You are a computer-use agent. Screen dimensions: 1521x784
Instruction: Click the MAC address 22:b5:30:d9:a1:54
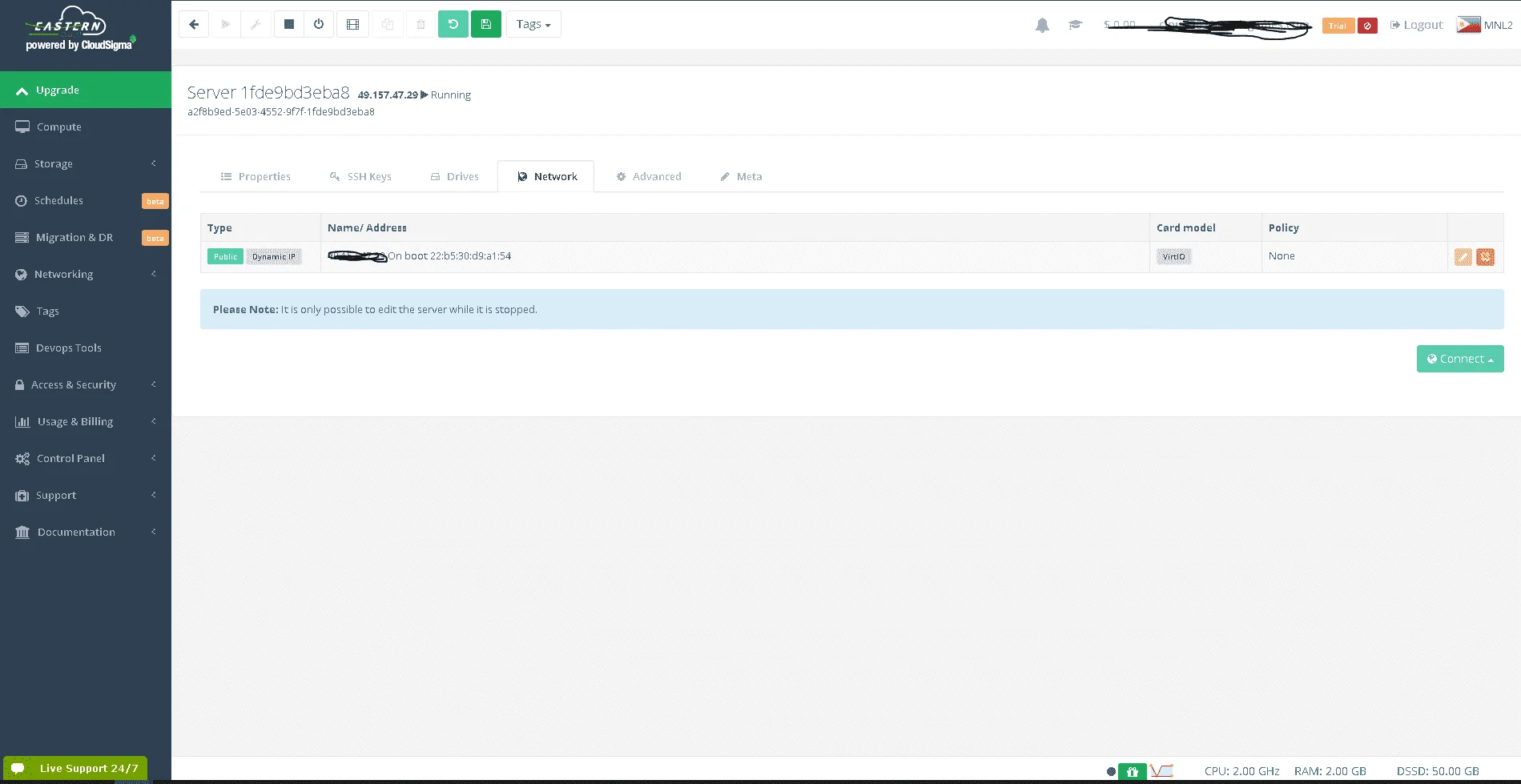click(x=470, y=256)
